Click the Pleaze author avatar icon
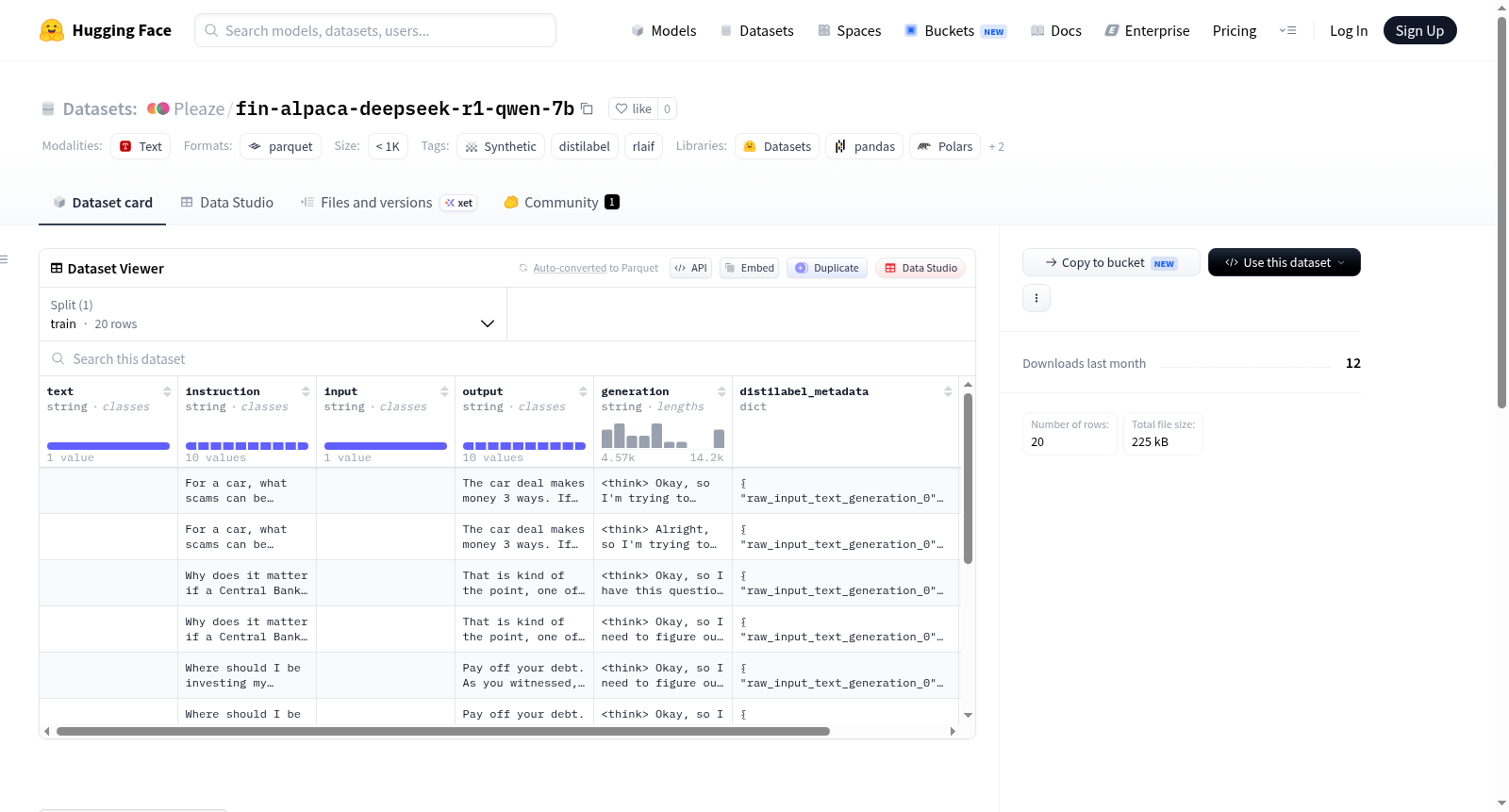Image resolution: width=1509 pixels, height=812 pixels. coord(158,108)
